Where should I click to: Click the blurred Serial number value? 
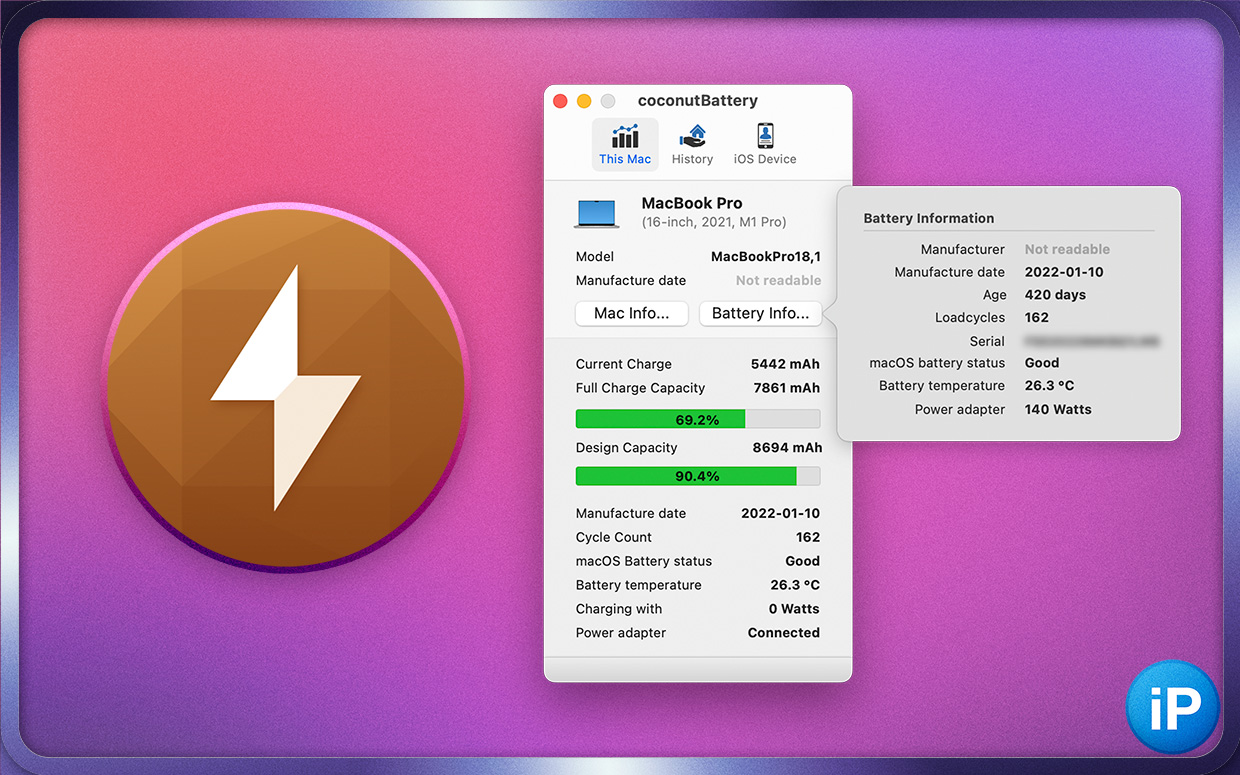(1091, 341)
